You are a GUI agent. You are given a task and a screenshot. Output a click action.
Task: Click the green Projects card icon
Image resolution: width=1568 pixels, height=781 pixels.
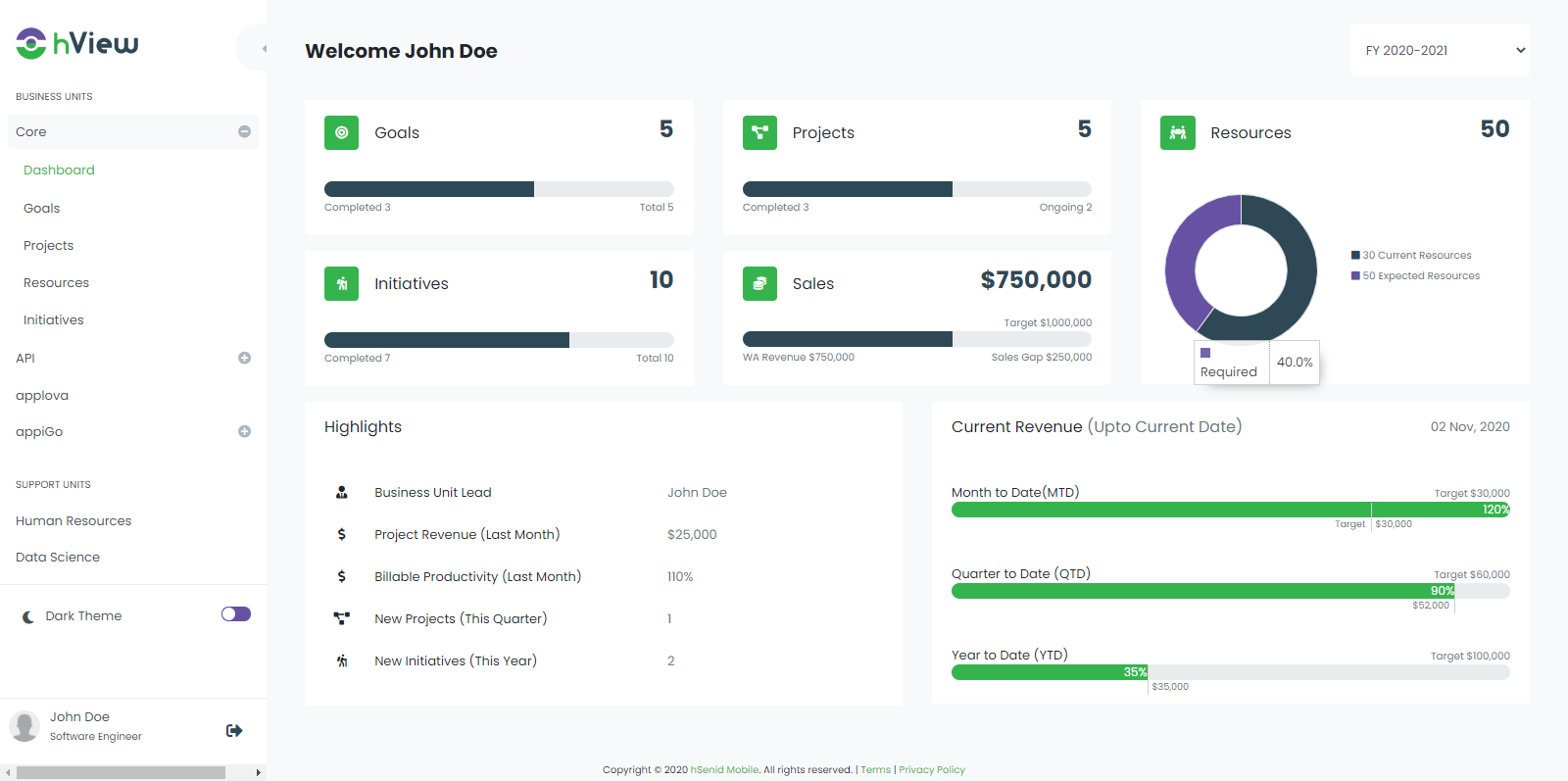point(759,132)
